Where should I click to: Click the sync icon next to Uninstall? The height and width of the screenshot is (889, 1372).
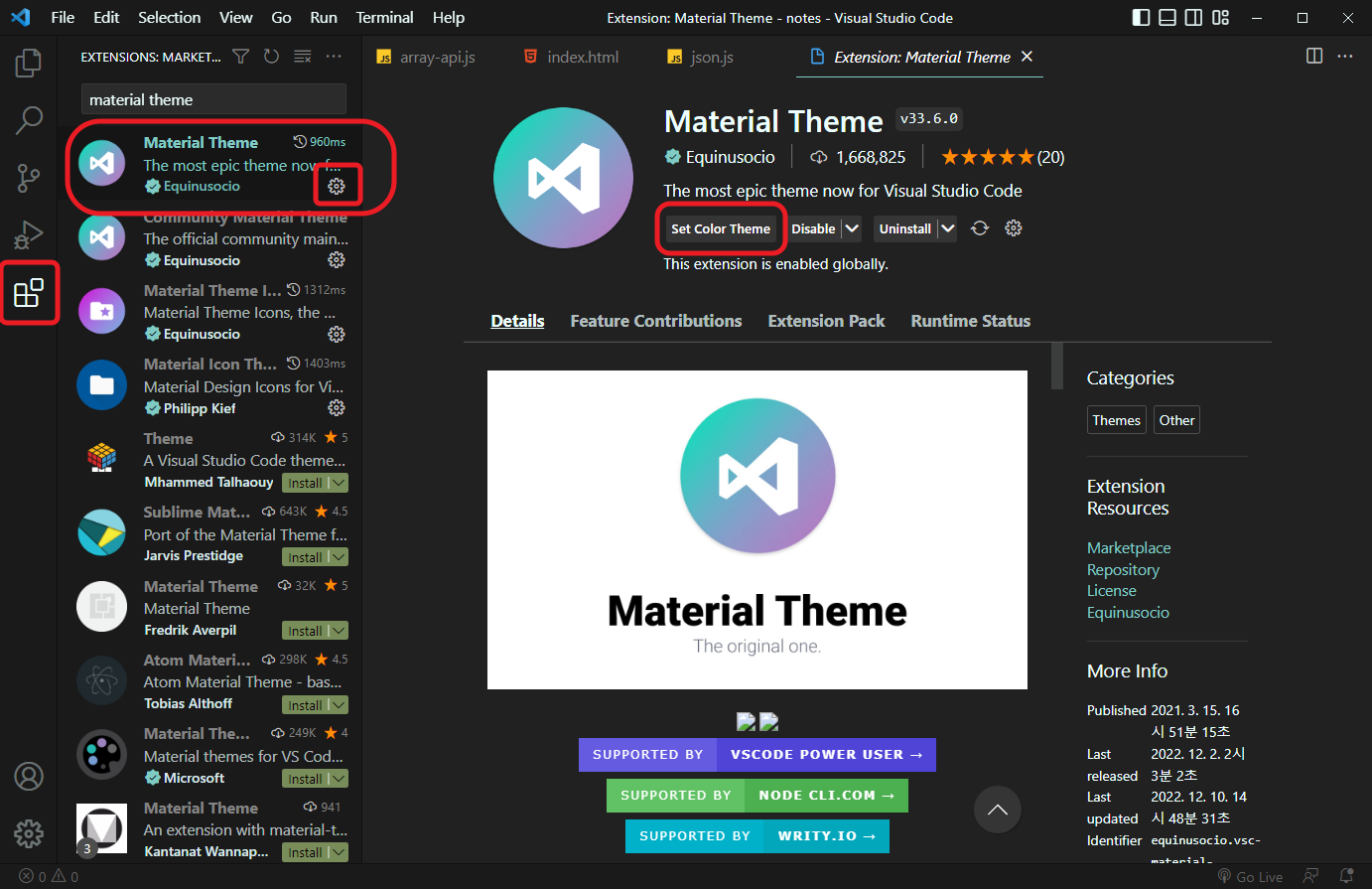point(980,228)
